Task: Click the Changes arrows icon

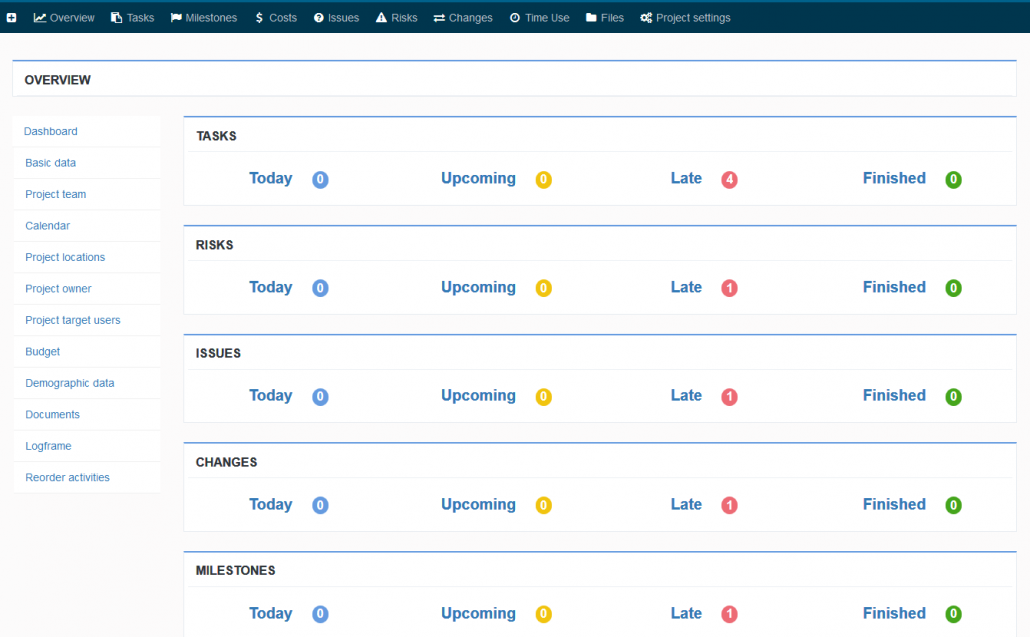Action: 439,18
